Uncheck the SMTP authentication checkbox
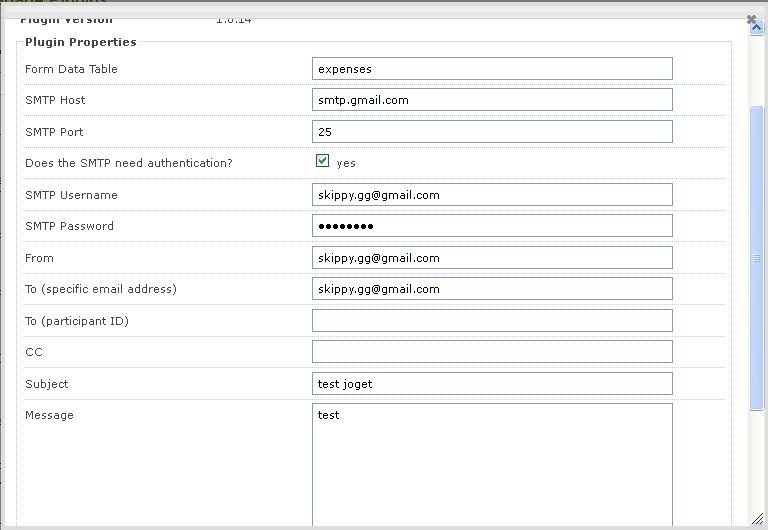This screenshot has height=530, width=768. (x=322, y=161)
